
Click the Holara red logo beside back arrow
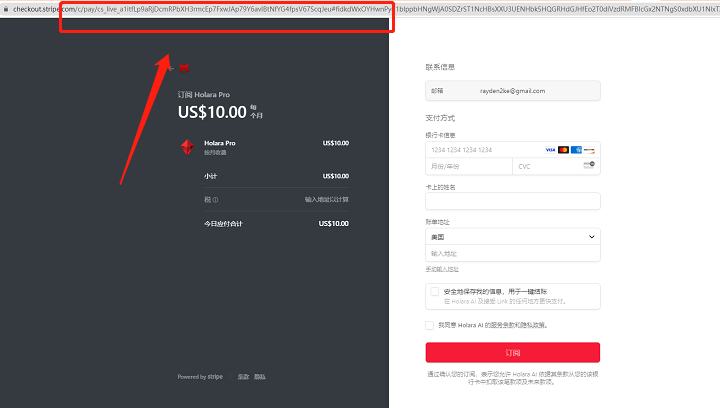184,68
